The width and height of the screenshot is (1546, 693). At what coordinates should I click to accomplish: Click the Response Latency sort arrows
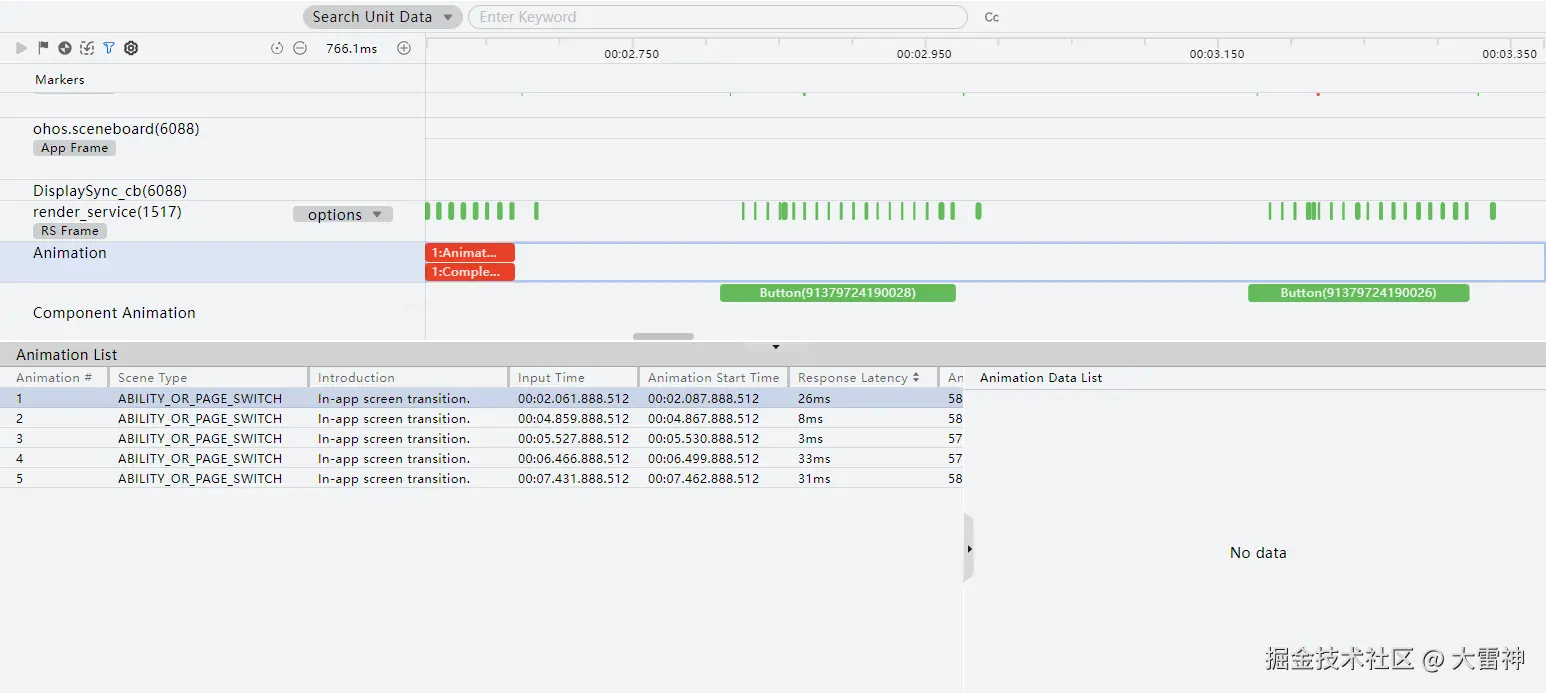916,378
